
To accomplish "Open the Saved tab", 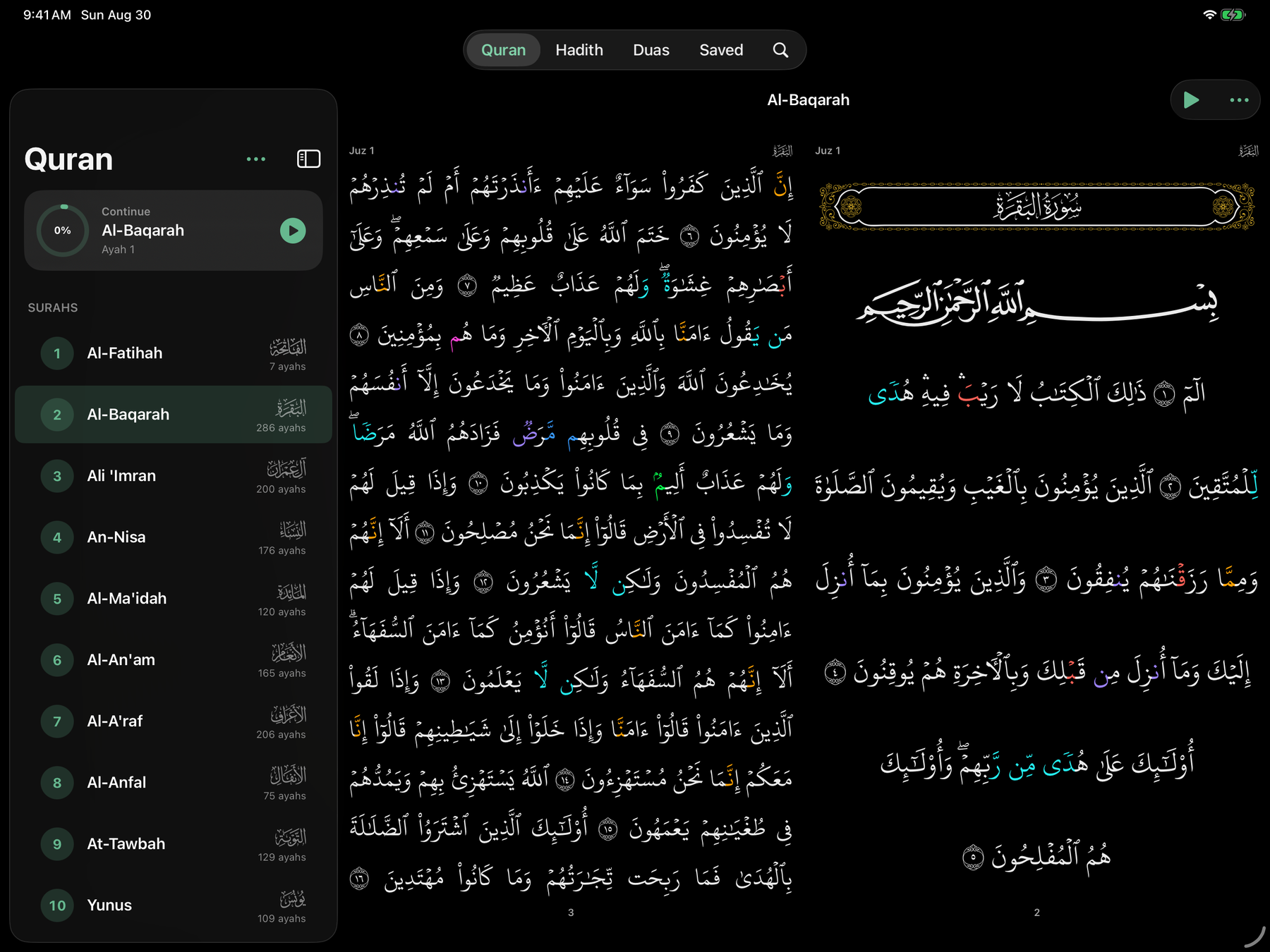I will coord(721,50).
